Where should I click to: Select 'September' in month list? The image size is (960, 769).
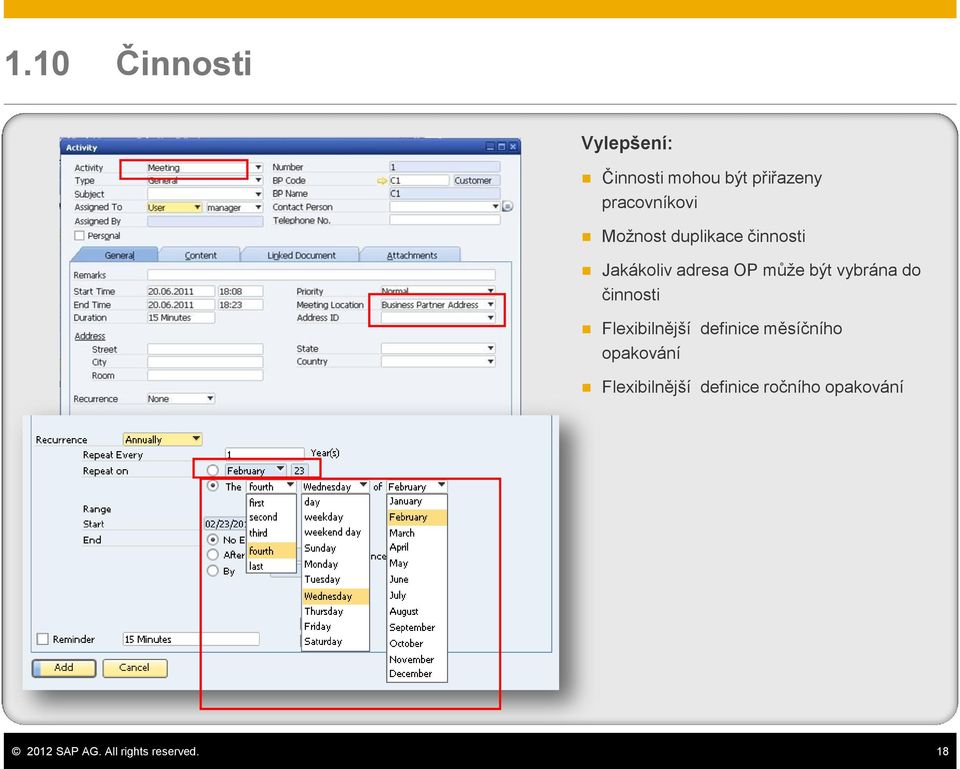tap(417, 628)
